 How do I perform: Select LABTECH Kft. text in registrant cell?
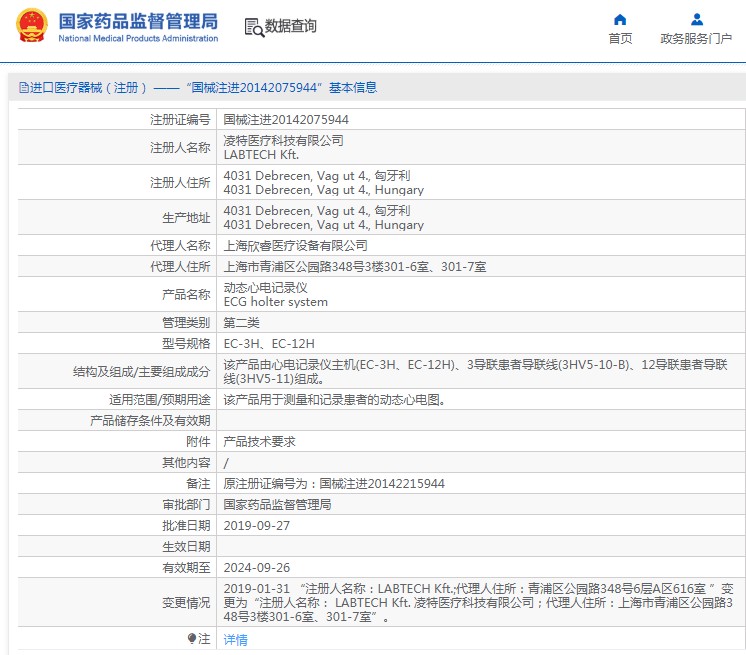[261, 155]
